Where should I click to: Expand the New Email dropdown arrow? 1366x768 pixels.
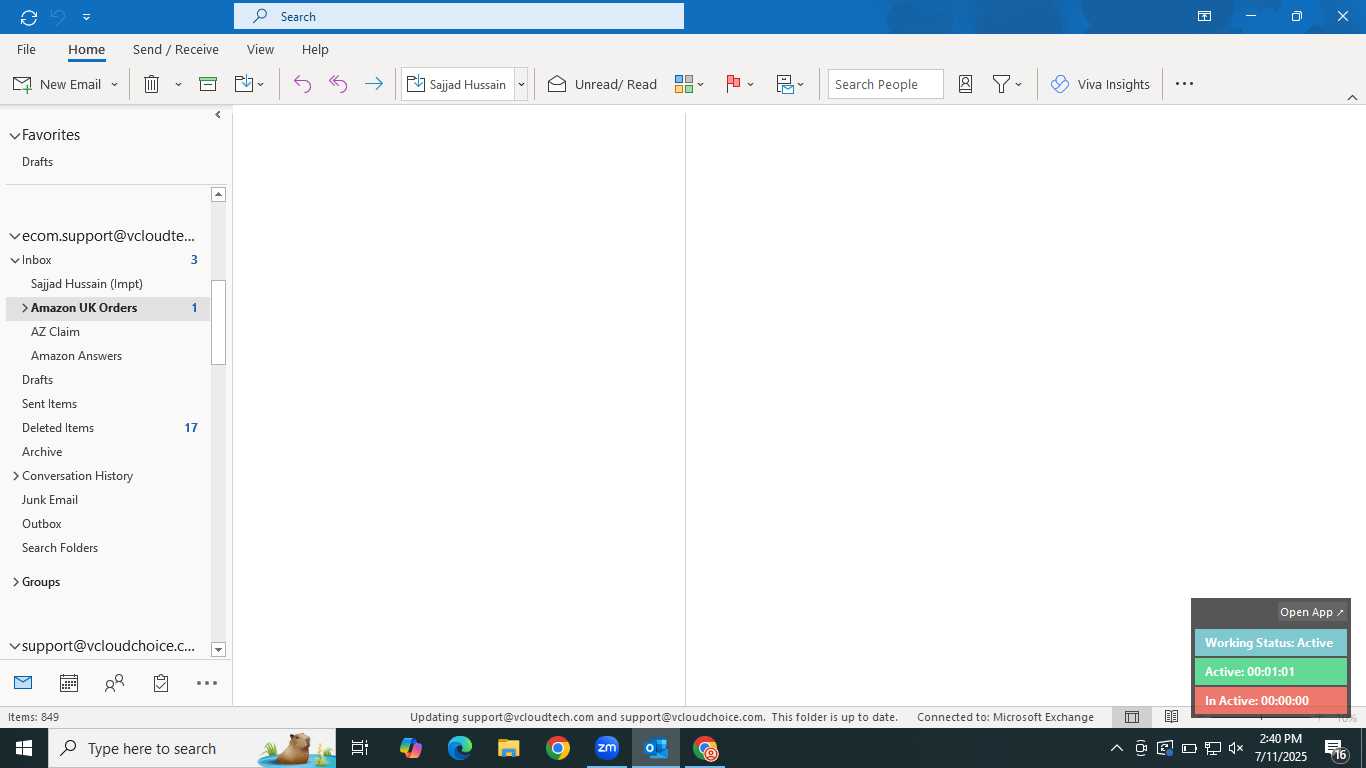click(114, 84)
